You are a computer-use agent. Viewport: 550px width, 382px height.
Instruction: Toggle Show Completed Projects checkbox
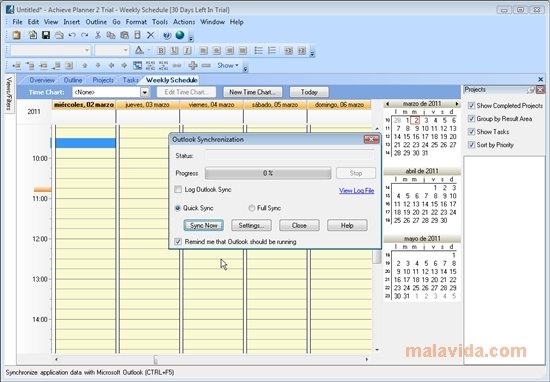[x=472, y=105]
